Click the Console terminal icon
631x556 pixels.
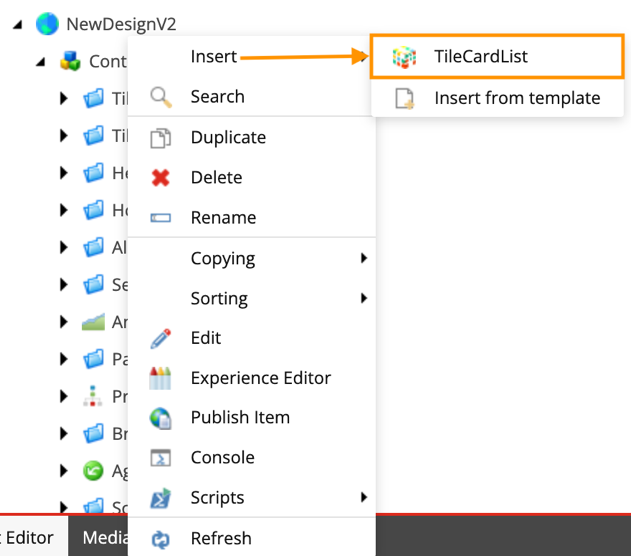(160, 458)
